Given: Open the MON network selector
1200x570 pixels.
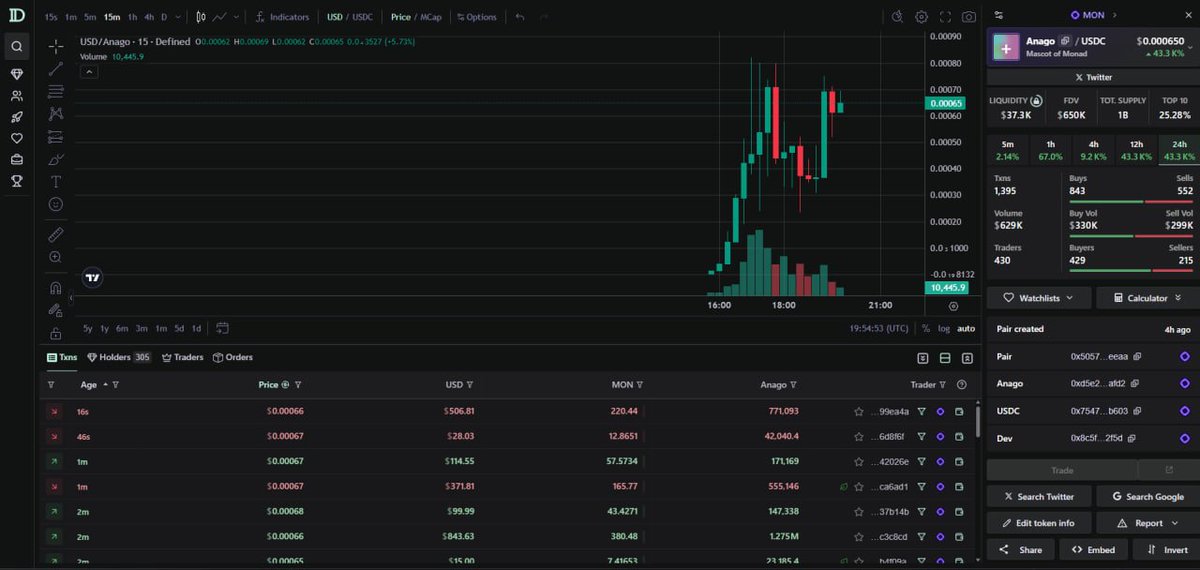Looking at the screenshot, I should [x=1093, y=15].
